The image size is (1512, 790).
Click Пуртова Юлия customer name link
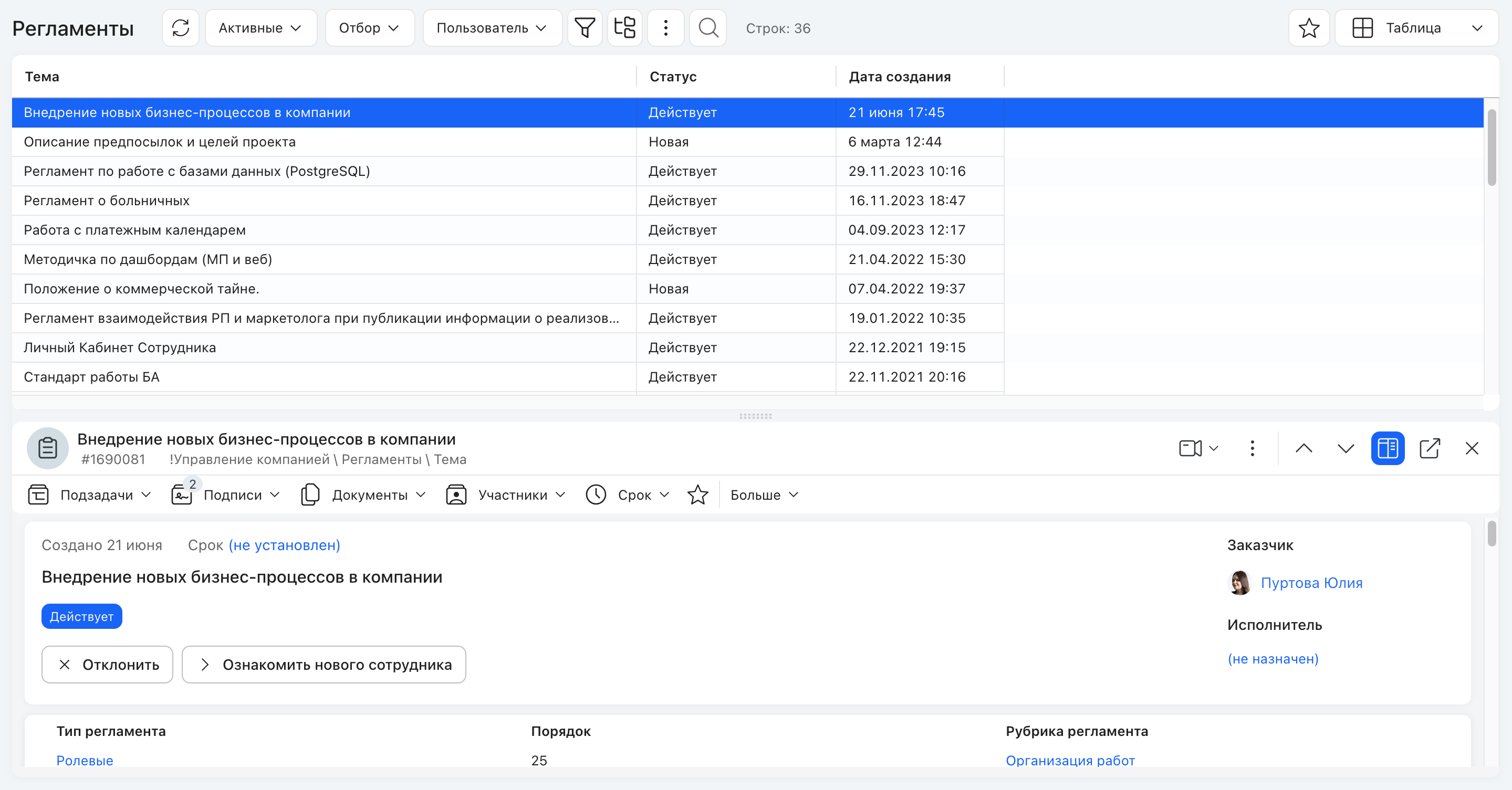1312,582
